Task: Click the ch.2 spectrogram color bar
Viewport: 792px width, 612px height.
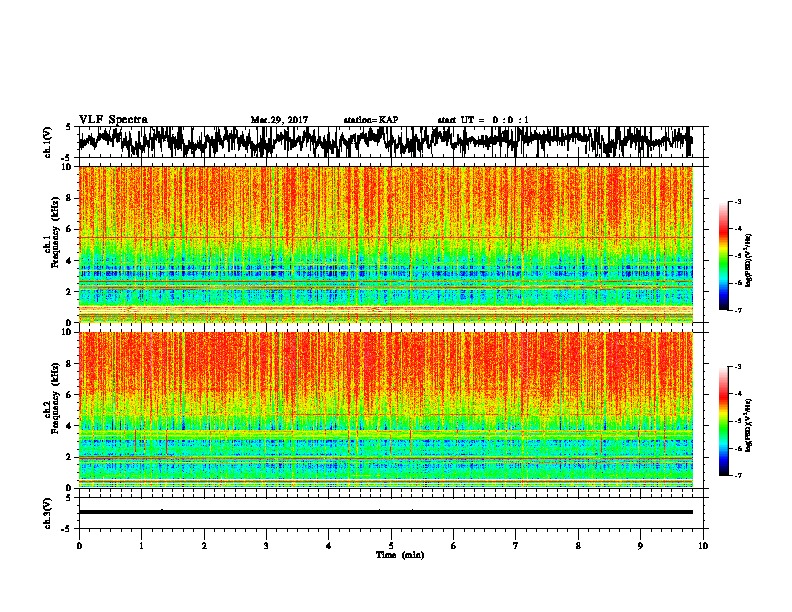Action: pos(724,421)
